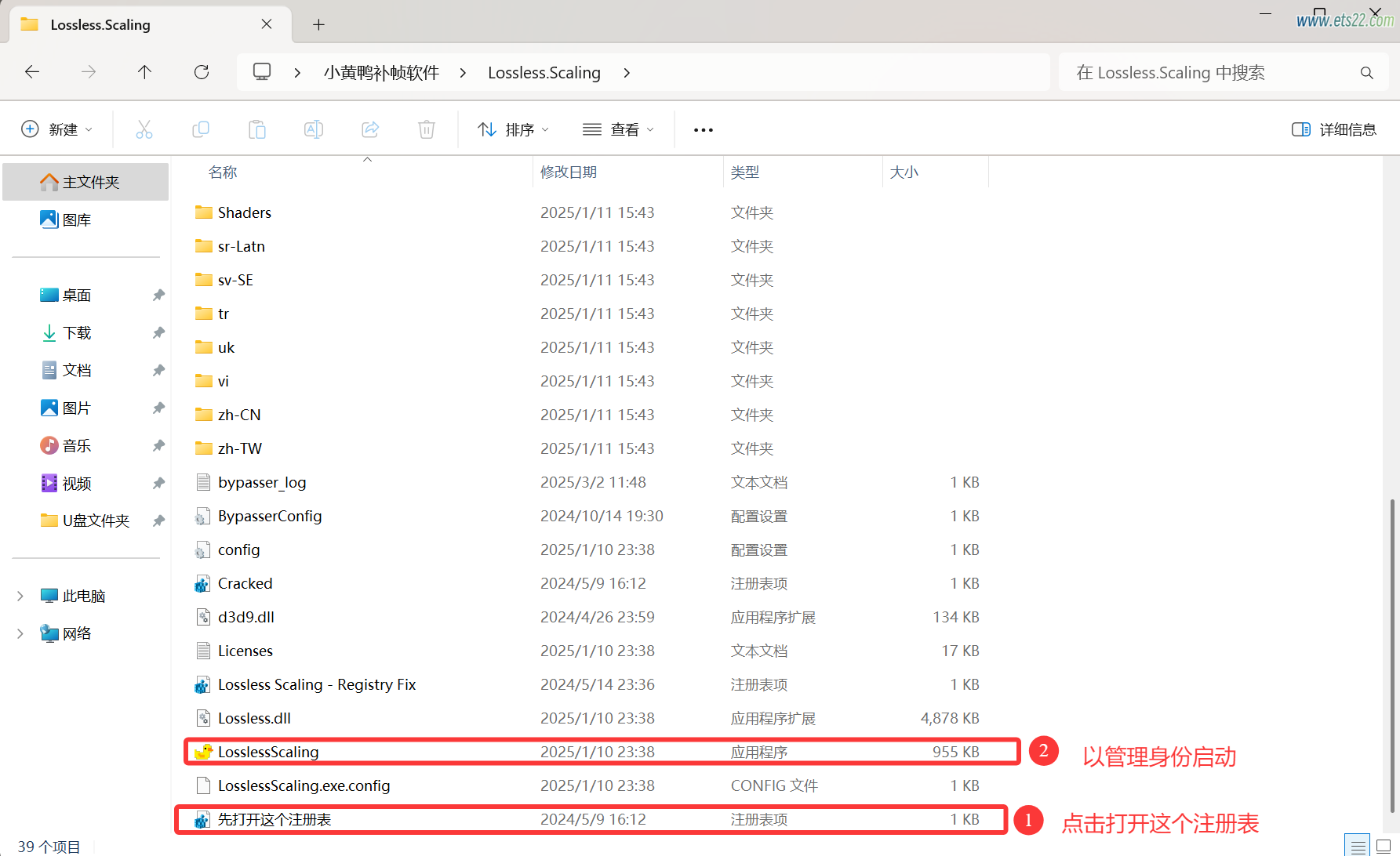Click the search magnifier icon
1400x856 pixels.
coord(1367,73)
